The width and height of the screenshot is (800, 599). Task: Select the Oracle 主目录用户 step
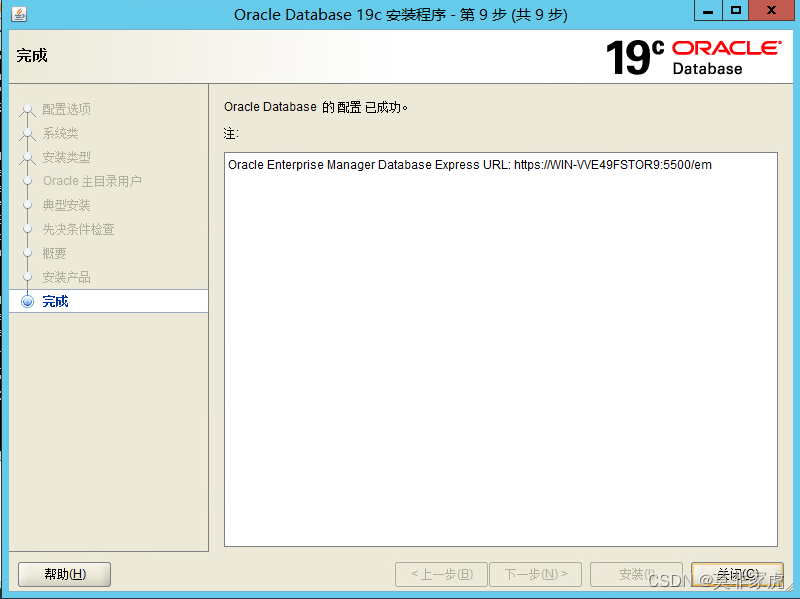92,181
